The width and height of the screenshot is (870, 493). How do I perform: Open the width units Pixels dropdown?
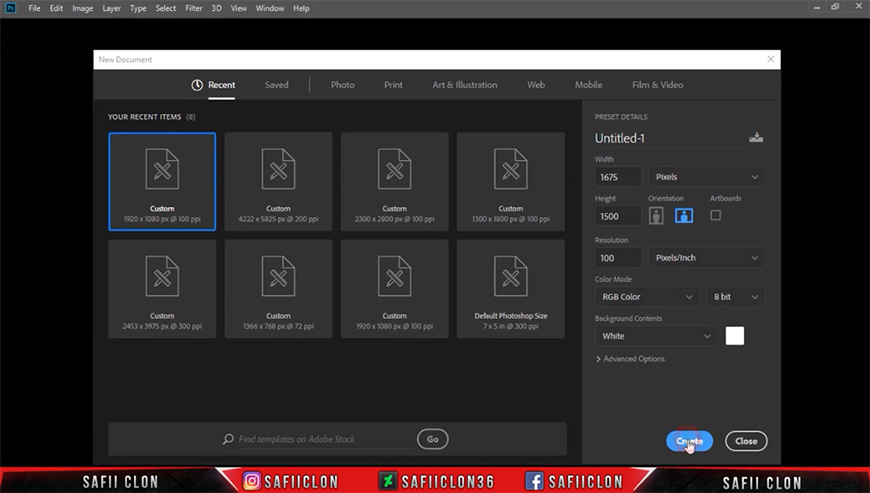coord(706,177)
